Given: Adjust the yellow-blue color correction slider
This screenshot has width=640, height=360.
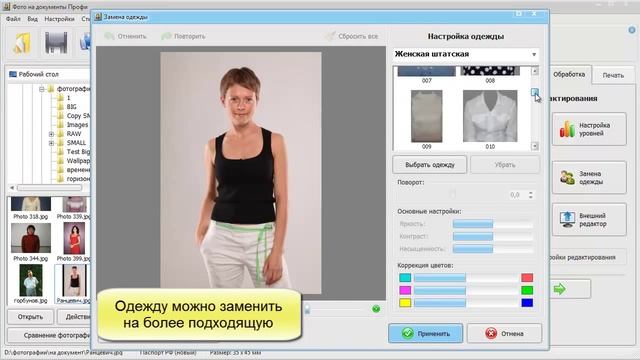Looking at the screenshot, I should pyautogui.click(x=466, y=302).
